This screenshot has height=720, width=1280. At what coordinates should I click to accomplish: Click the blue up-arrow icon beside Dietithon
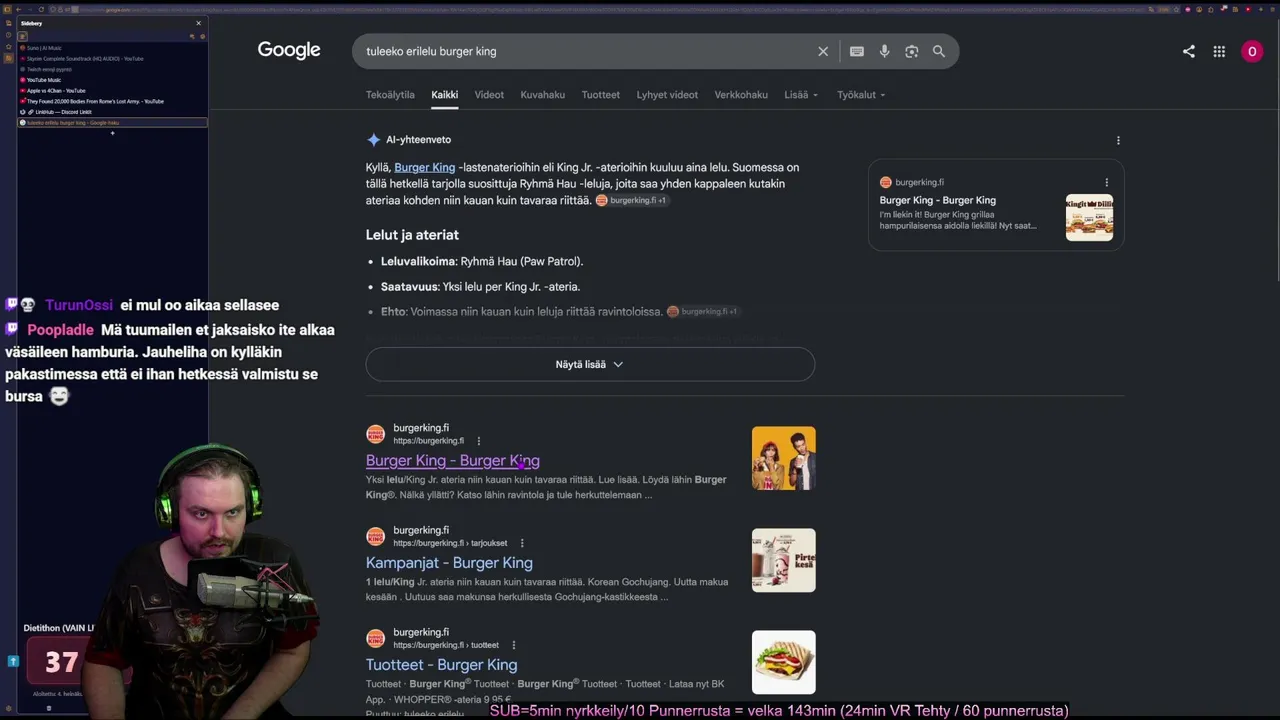(x=13, y=661)
